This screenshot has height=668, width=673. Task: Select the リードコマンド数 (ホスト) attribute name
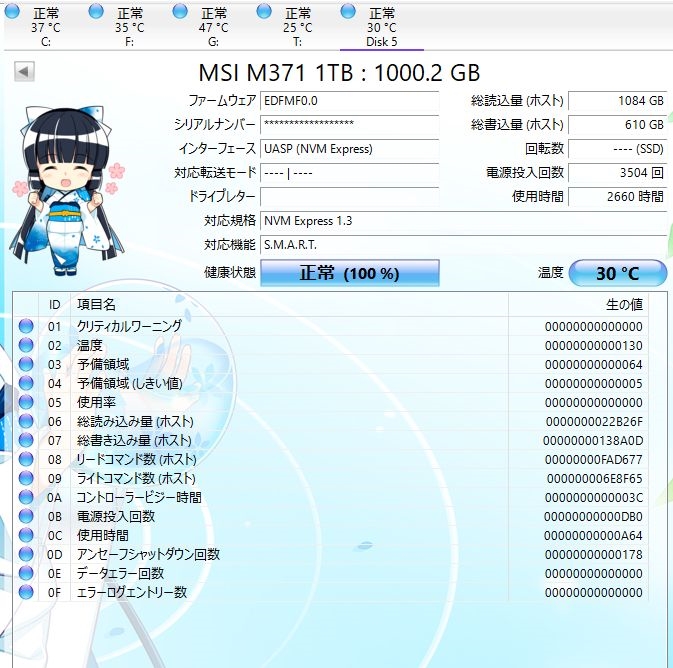[136, 459]
